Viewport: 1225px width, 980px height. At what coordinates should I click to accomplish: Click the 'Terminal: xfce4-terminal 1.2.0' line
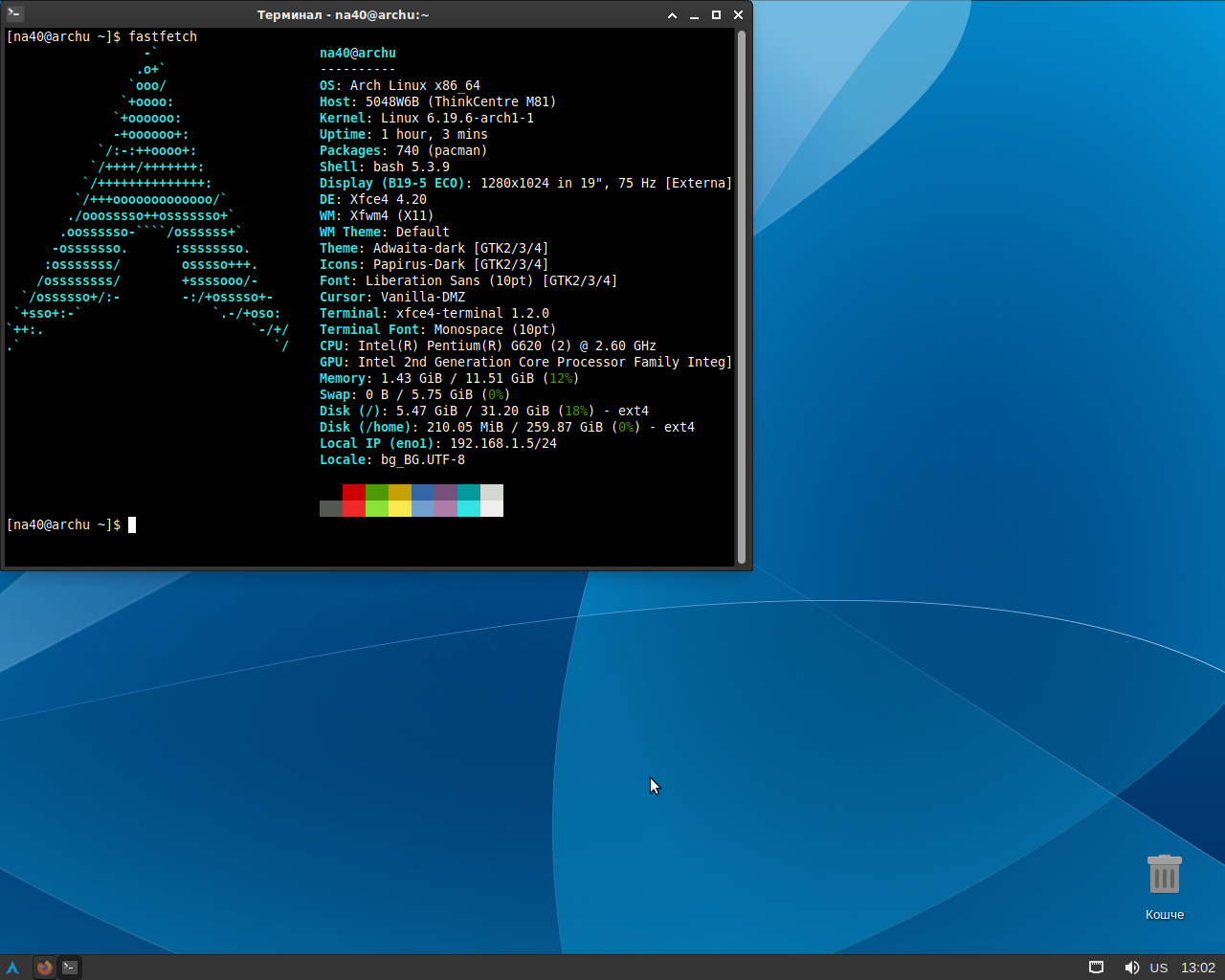pyautogui.click(x=434, y=313)
